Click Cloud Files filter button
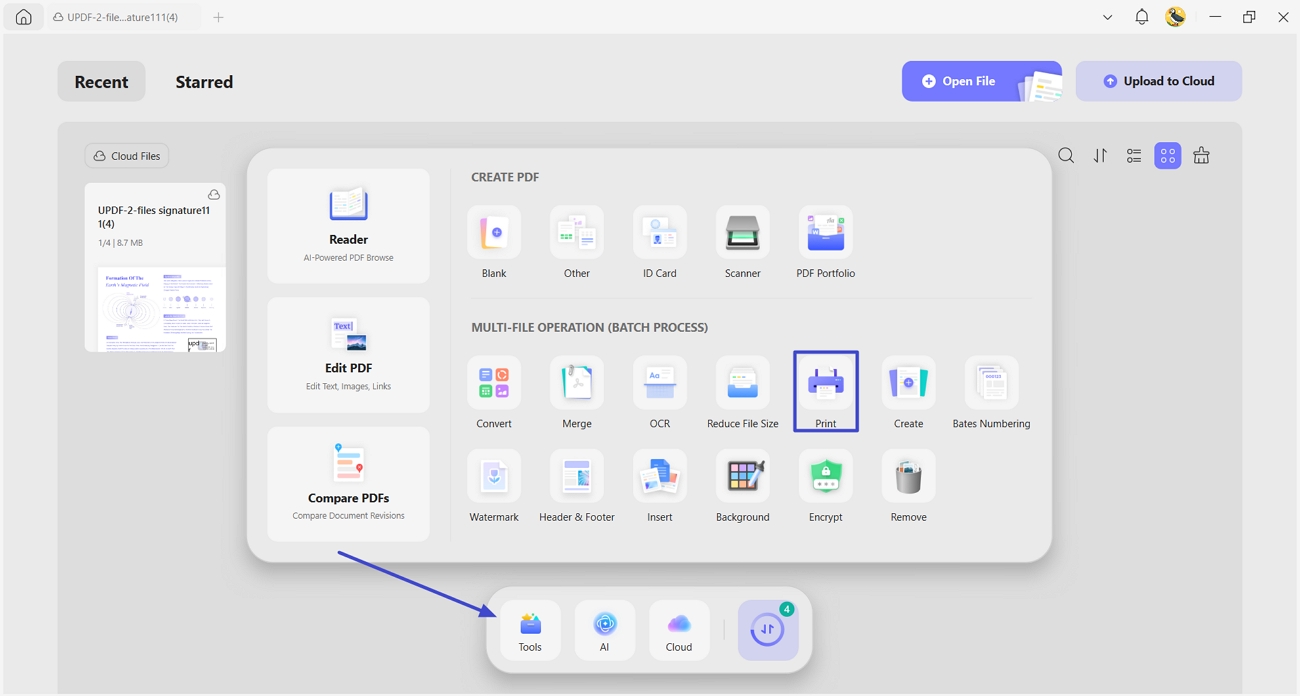The width and height of the screenshot is (1300, 696). click(127, 156)
